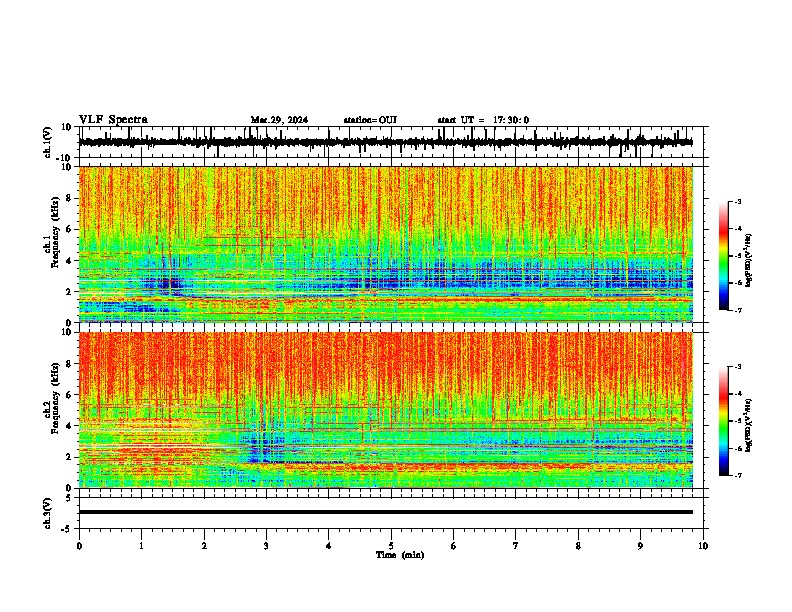
Task: Click the ch.2 spectrogram plot
Action: pos(386,410)
